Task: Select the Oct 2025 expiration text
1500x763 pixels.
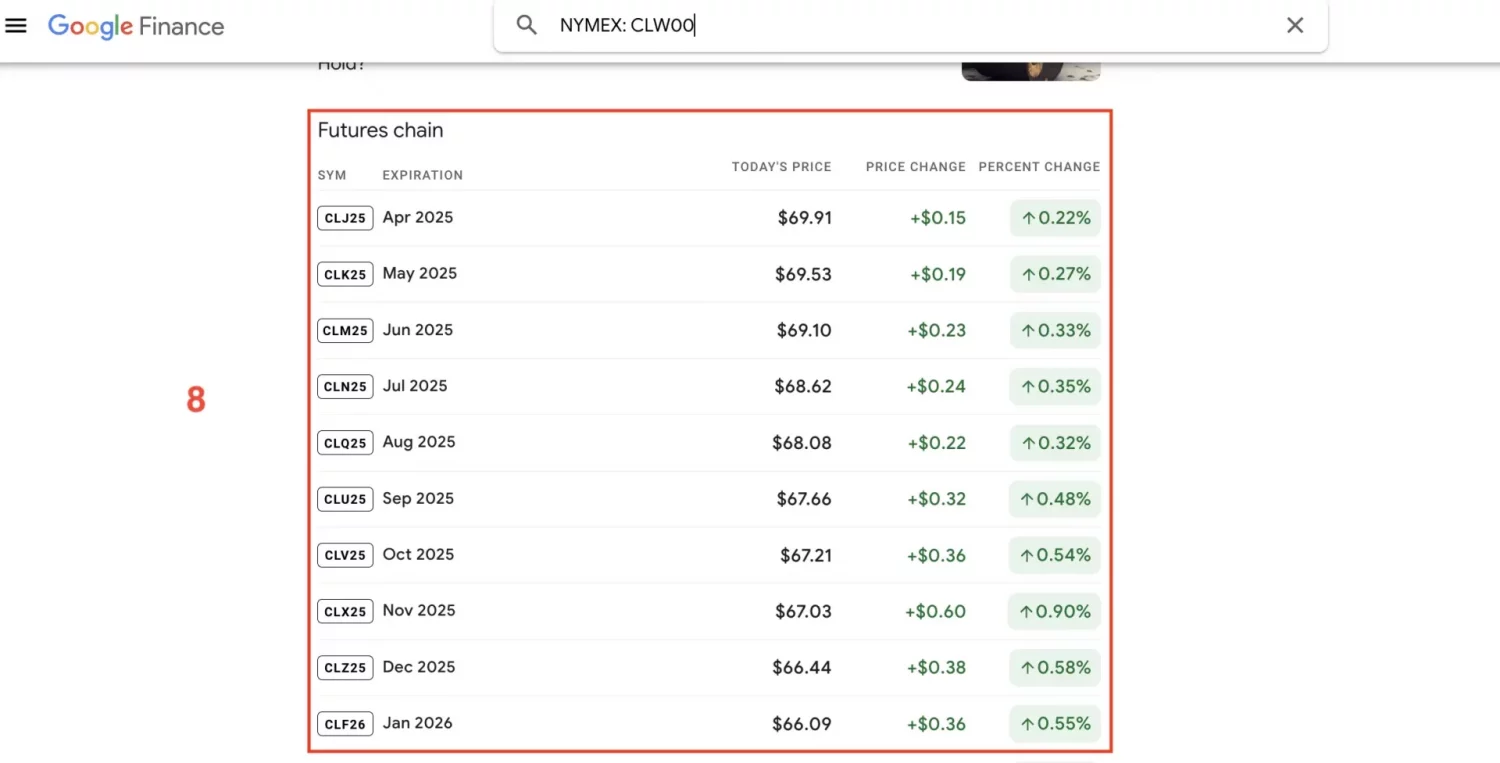Action: [x=418, y=554]
